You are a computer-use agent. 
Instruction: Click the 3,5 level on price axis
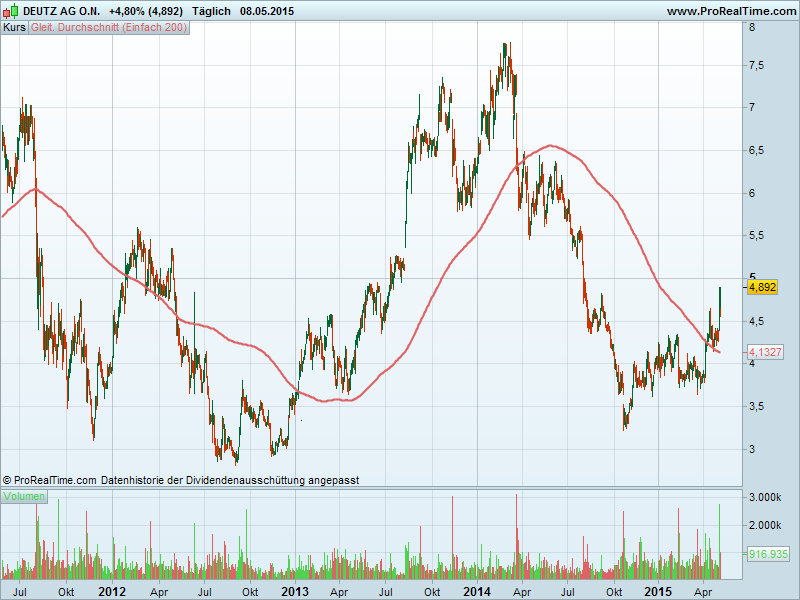point(757,406)
